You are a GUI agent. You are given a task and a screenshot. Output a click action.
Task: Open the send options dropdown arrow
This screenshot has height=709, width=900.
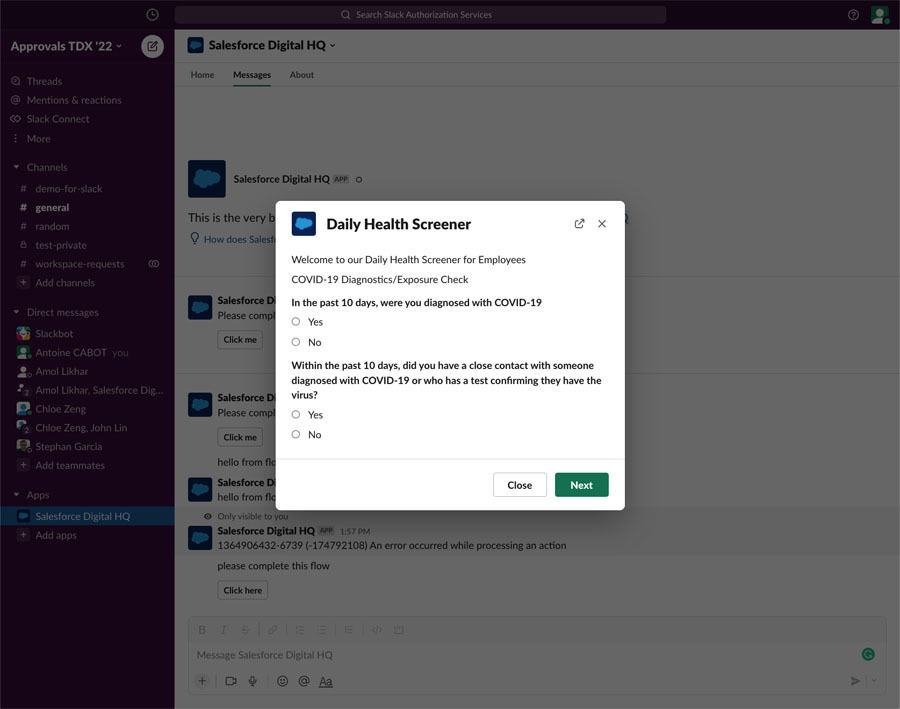coord(874,681)
